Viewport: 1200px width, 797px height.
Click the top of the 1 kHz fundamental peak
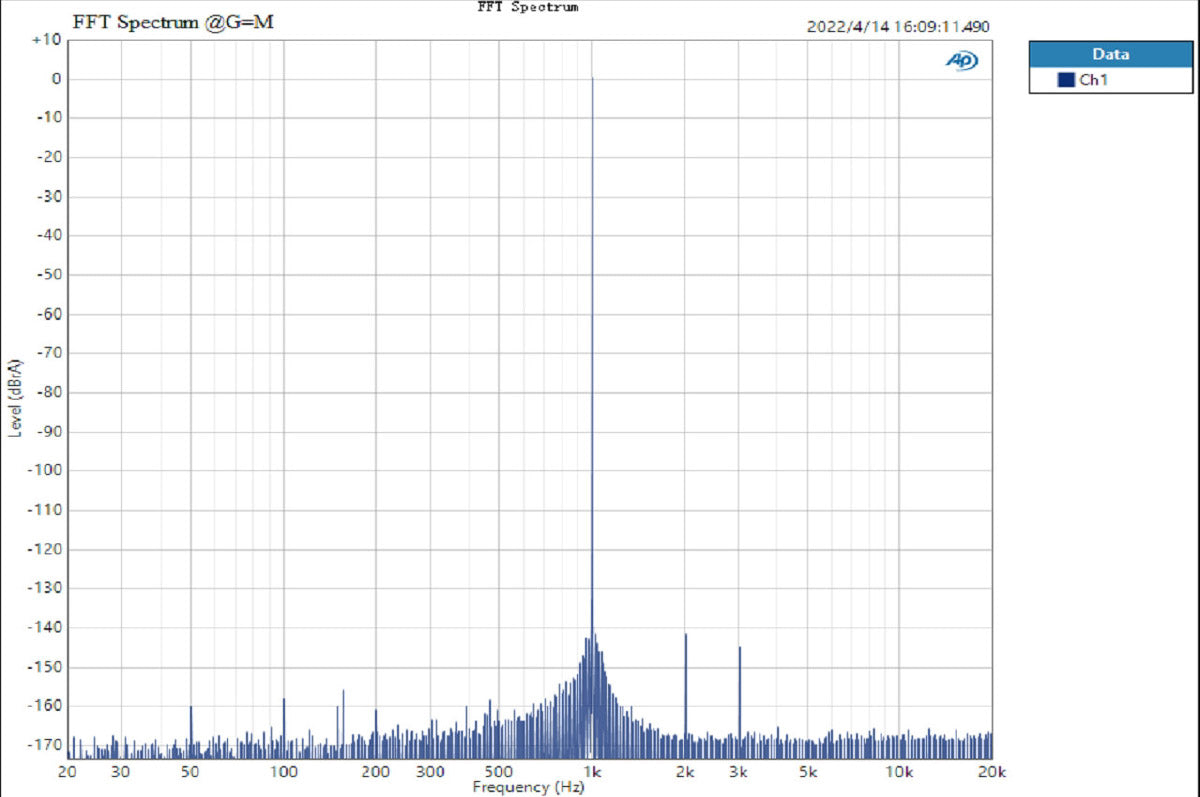[x=592, y=78]
